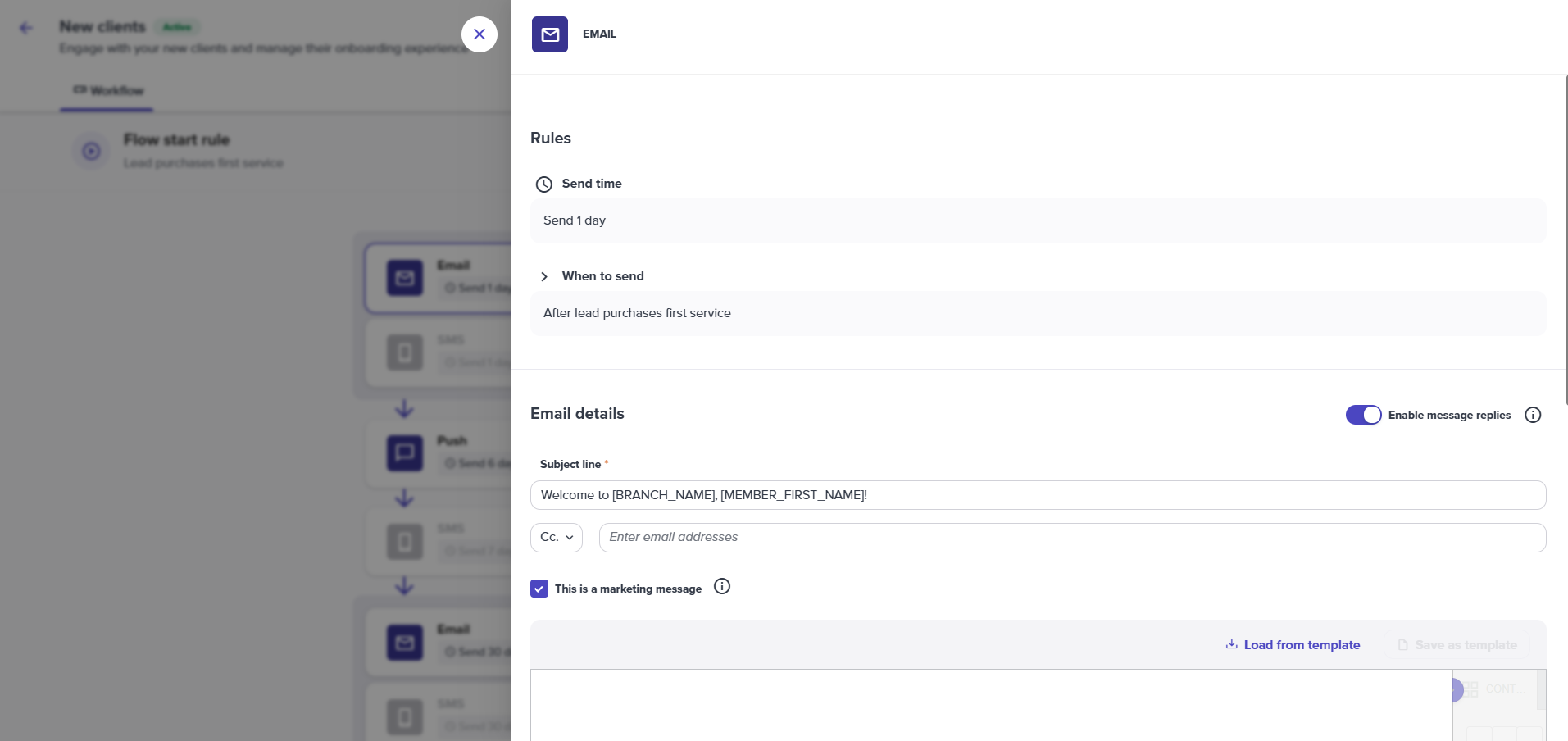Open After lead purchases first service rule
This screenshot has height=741, width=1568.
pyautogui.click(x=1038, y=313)
